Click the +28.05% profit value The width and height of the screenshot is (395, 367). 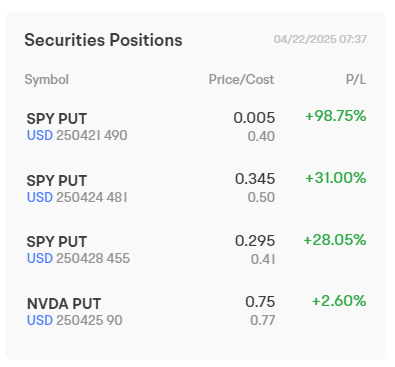(x=335, y=240)
